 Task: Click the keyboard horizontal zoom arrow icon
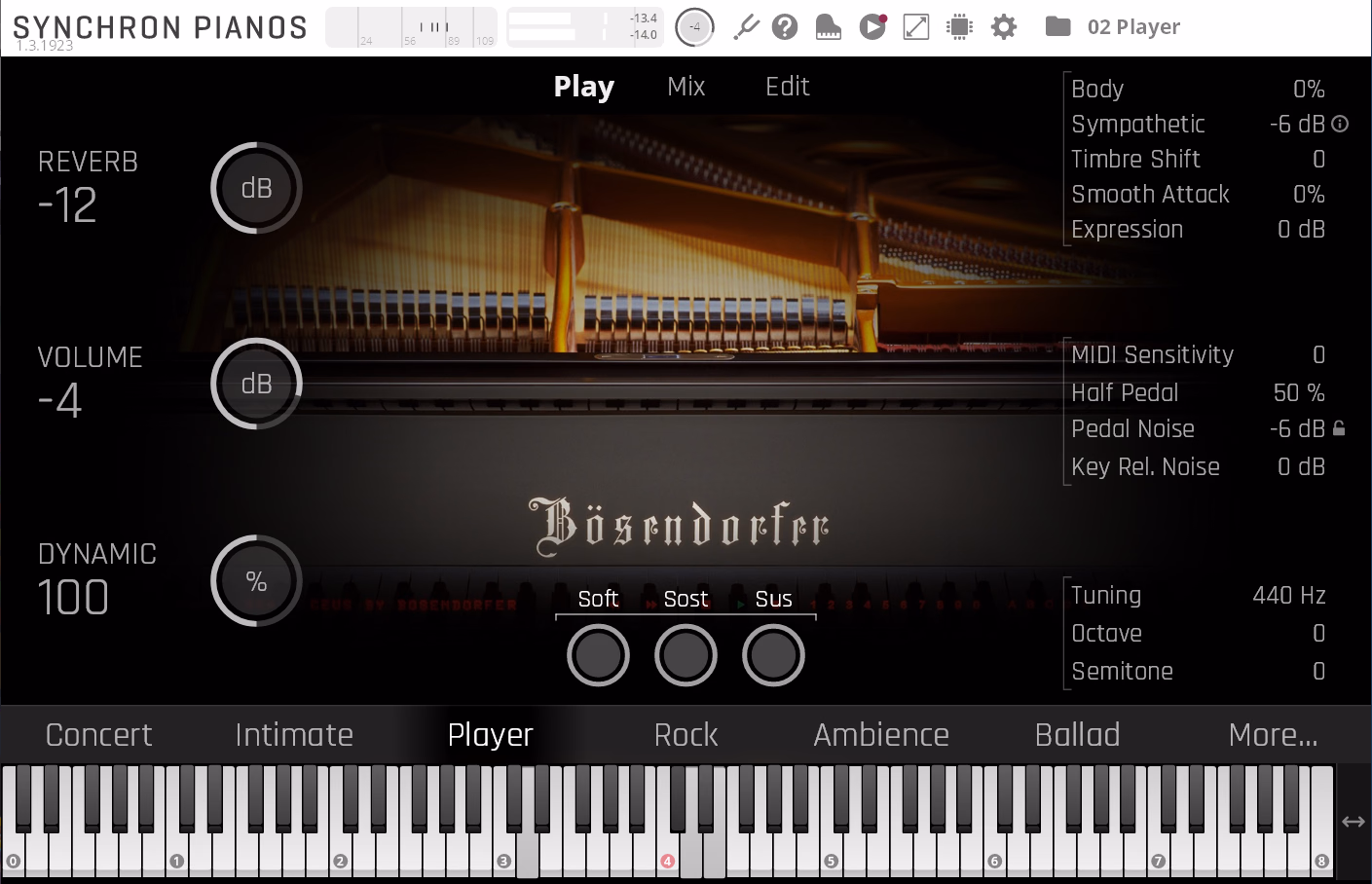[x=1353, y=822]
